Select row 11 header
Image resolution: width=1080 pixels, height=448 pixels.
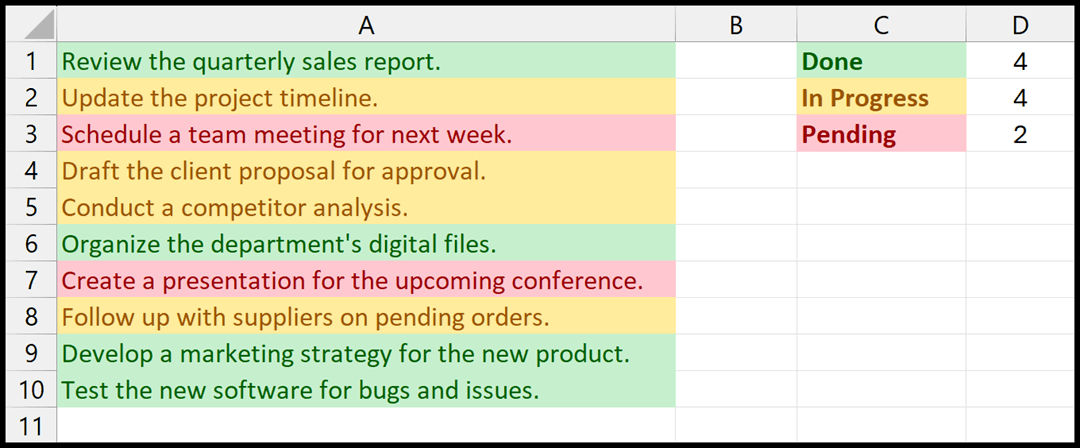32,427
